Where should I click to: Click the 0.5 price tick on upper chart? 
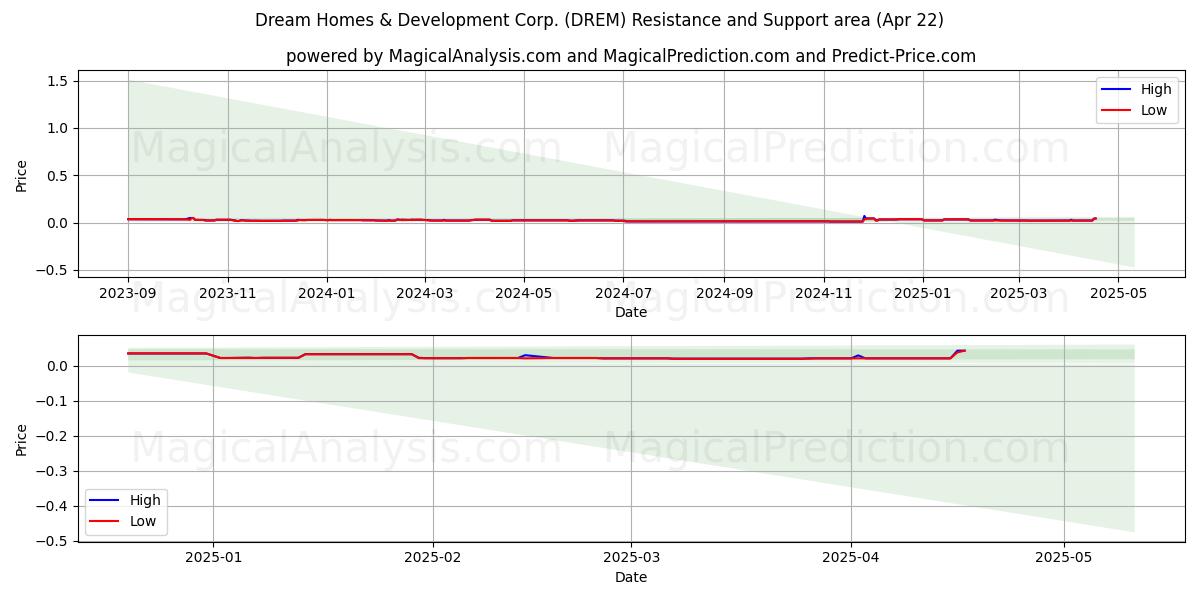pos(57,175)
